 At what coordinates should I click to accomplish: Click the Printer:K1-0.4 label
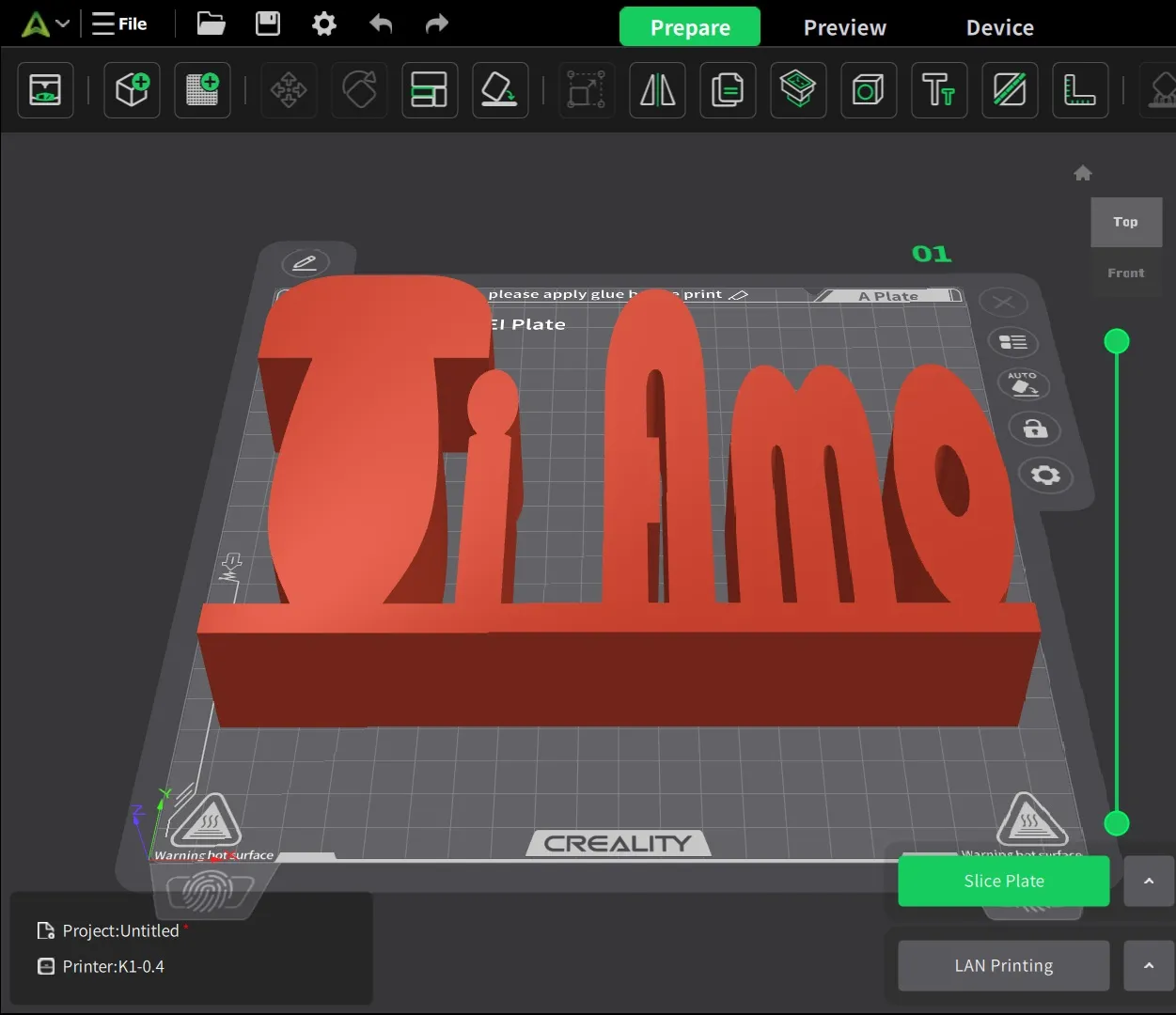point(113,966)
